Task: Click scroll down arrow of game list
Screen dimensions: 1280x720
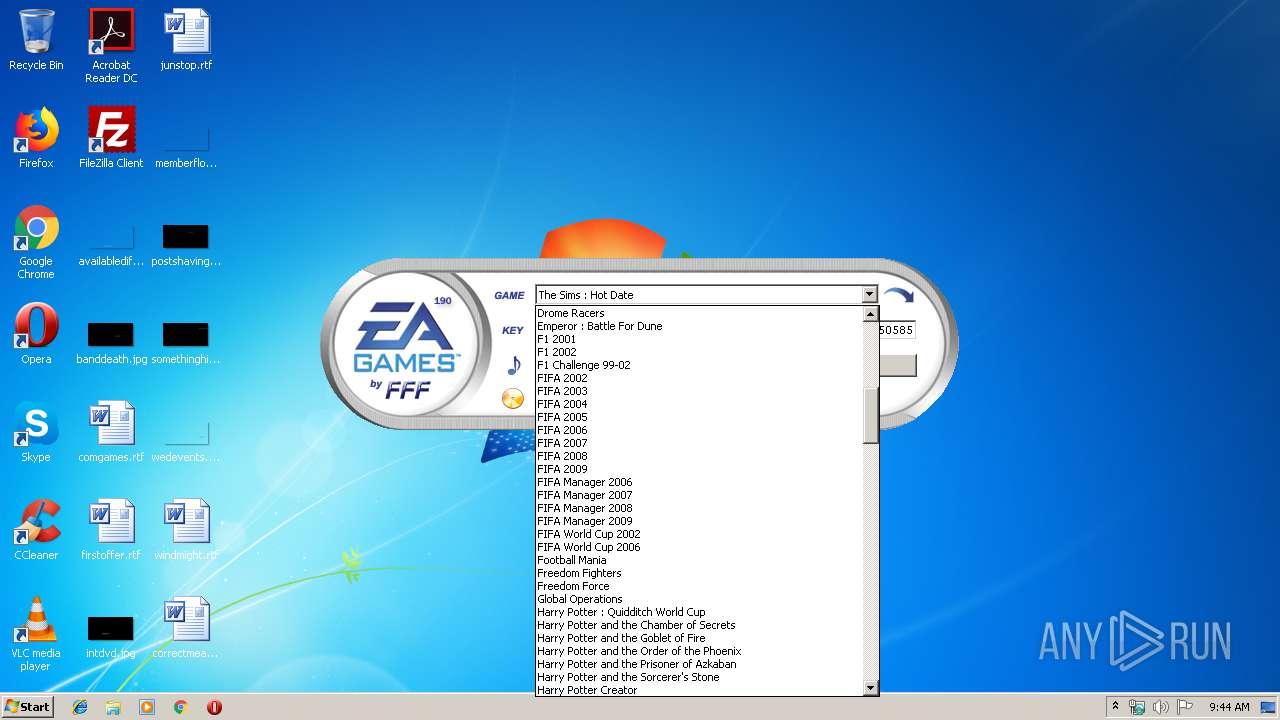Action: [870, 688]
